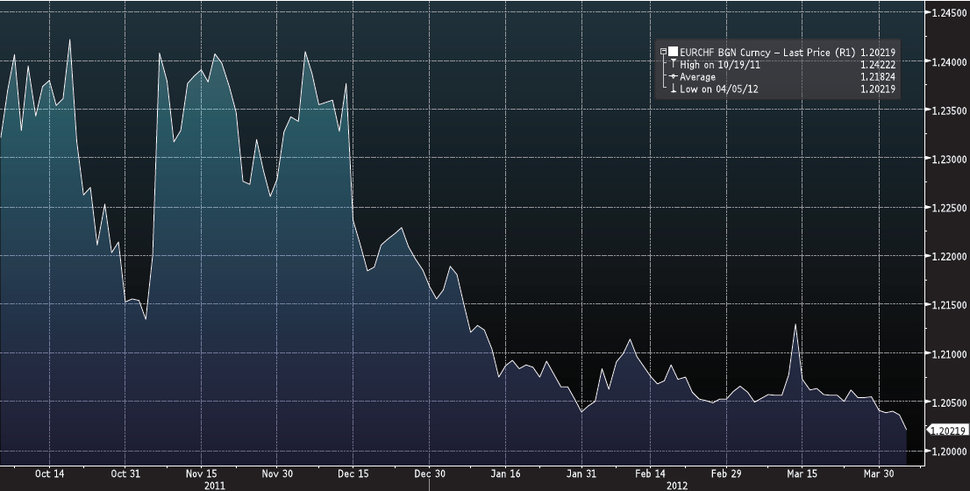Click the 1.21000 y-axis label
Screen dimensions: 970x491
(949, 354)
